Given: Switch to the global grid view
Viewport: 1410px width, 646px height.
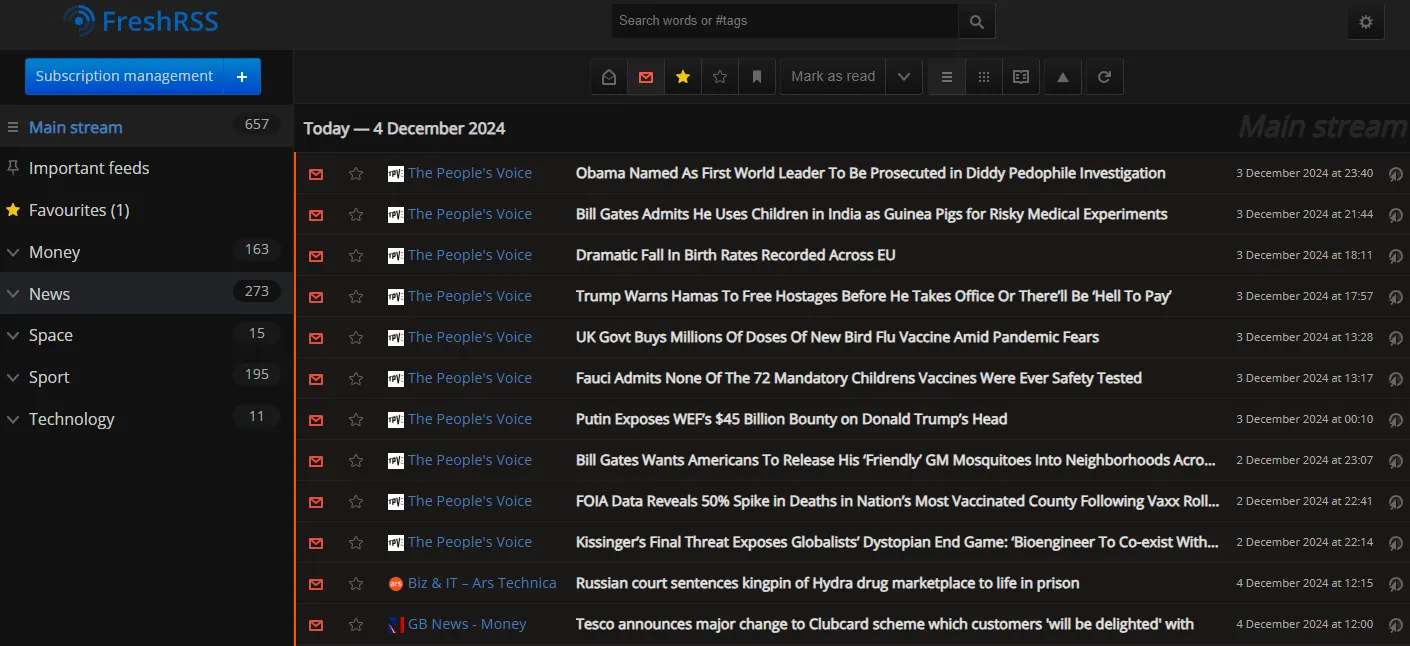Looking at the screenshot, I should pyautogui.click(x=984, y=77).
